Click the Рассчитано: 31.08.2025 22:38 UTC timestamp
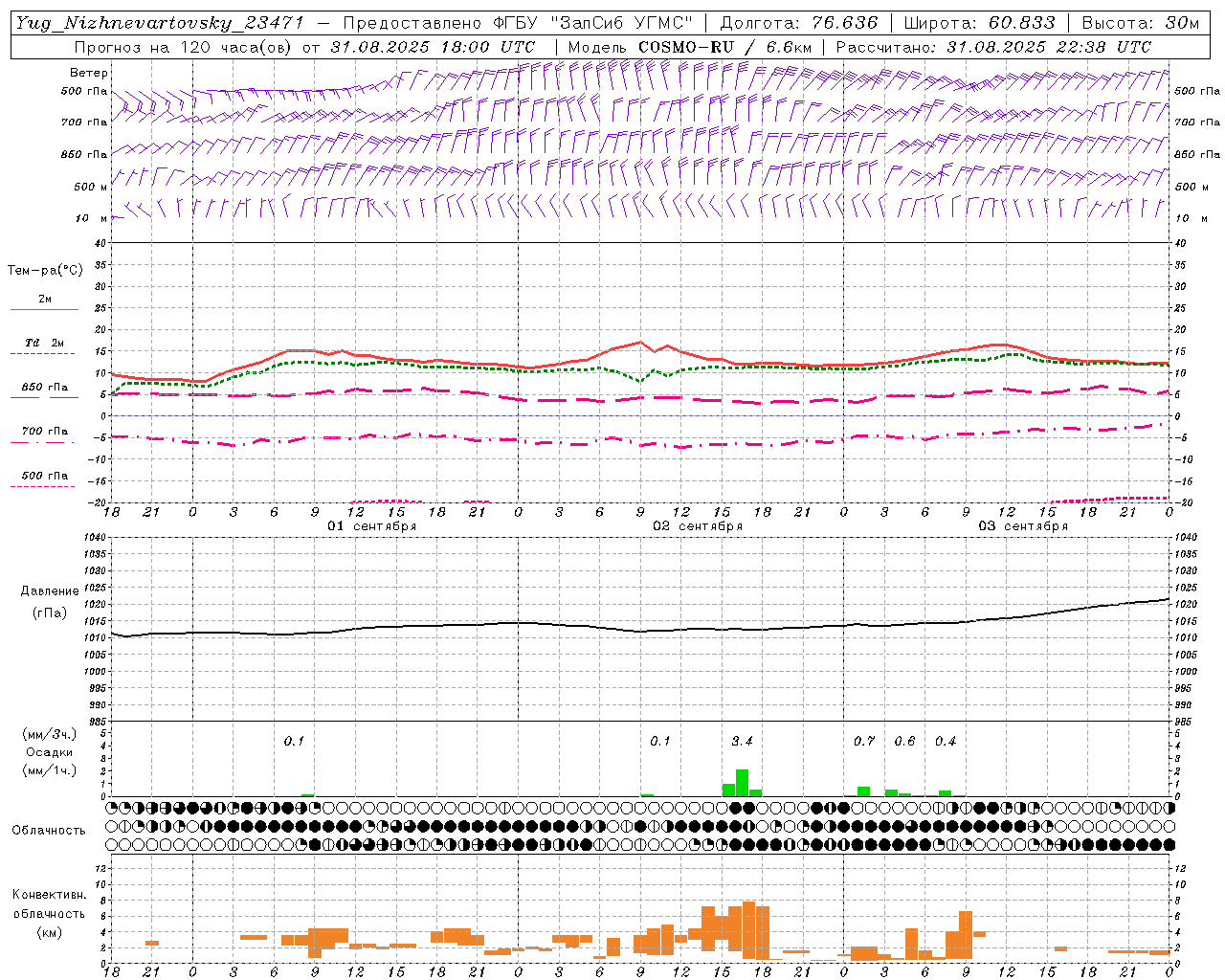Image resolution: width=1225 pixels, height=980 pixels. pyautogui.click(x=993, y=47)
